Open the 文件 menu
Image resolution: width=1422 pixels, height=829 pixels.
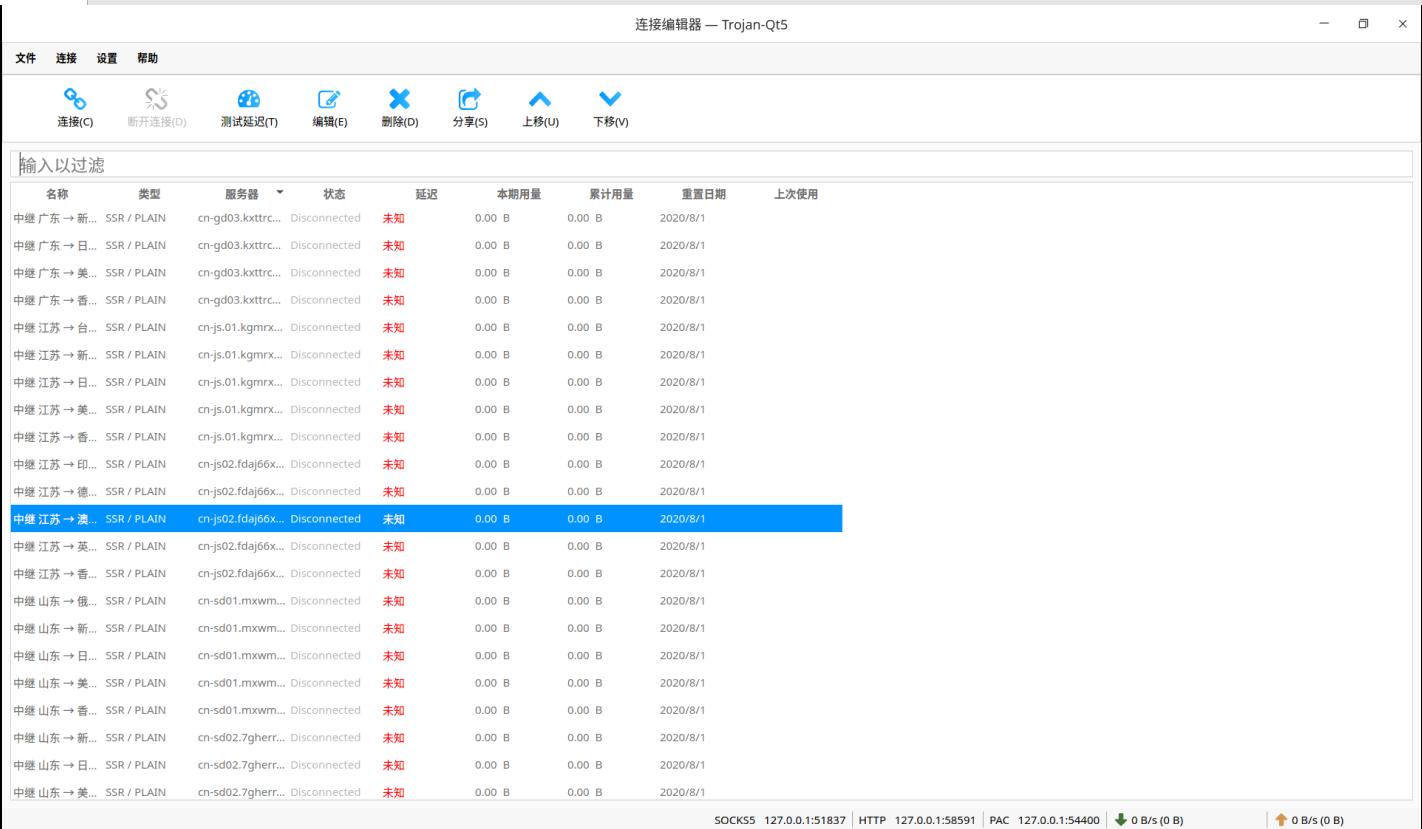26,59
